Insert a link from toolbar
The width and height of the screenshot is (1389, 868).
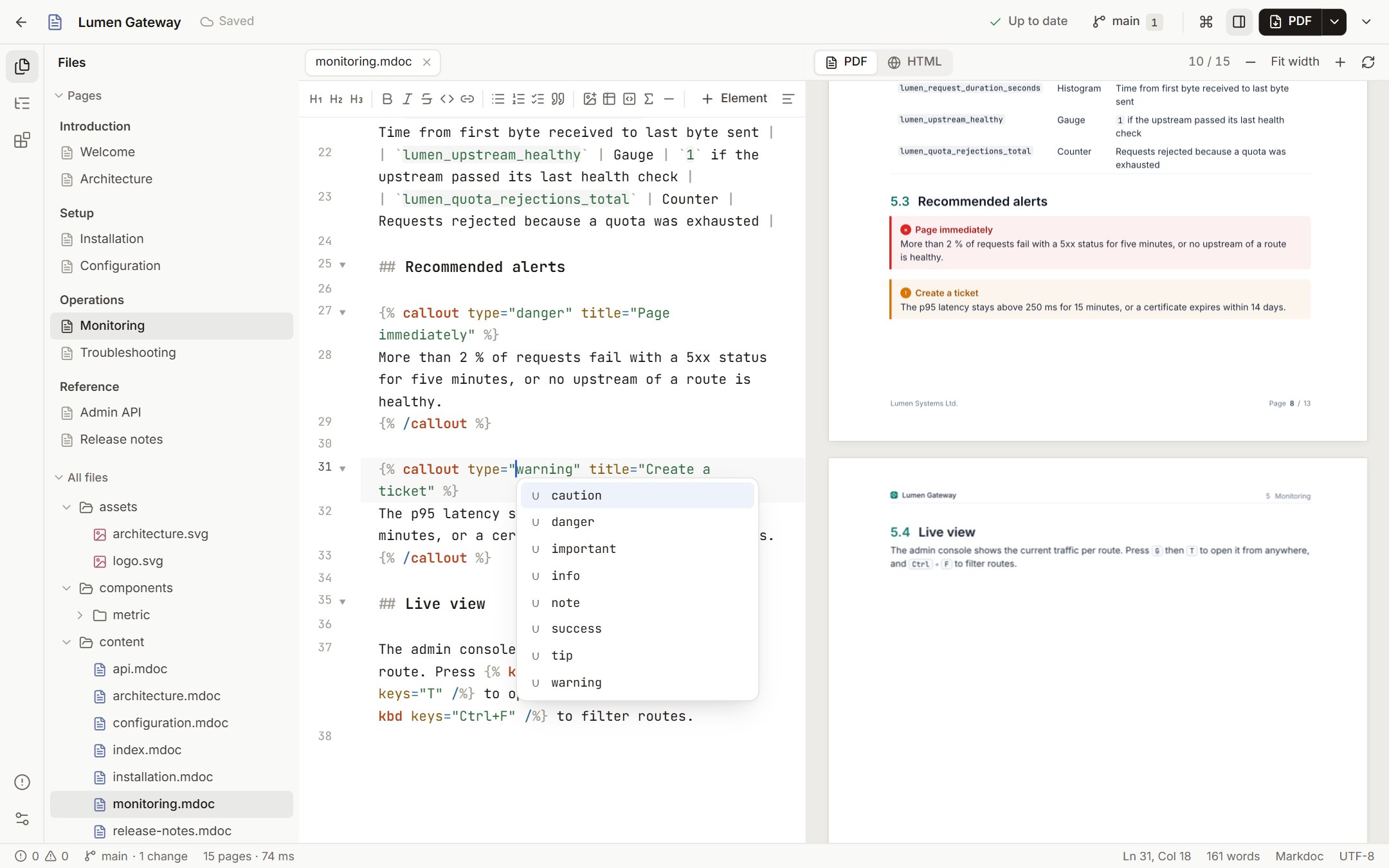[468, 98]
